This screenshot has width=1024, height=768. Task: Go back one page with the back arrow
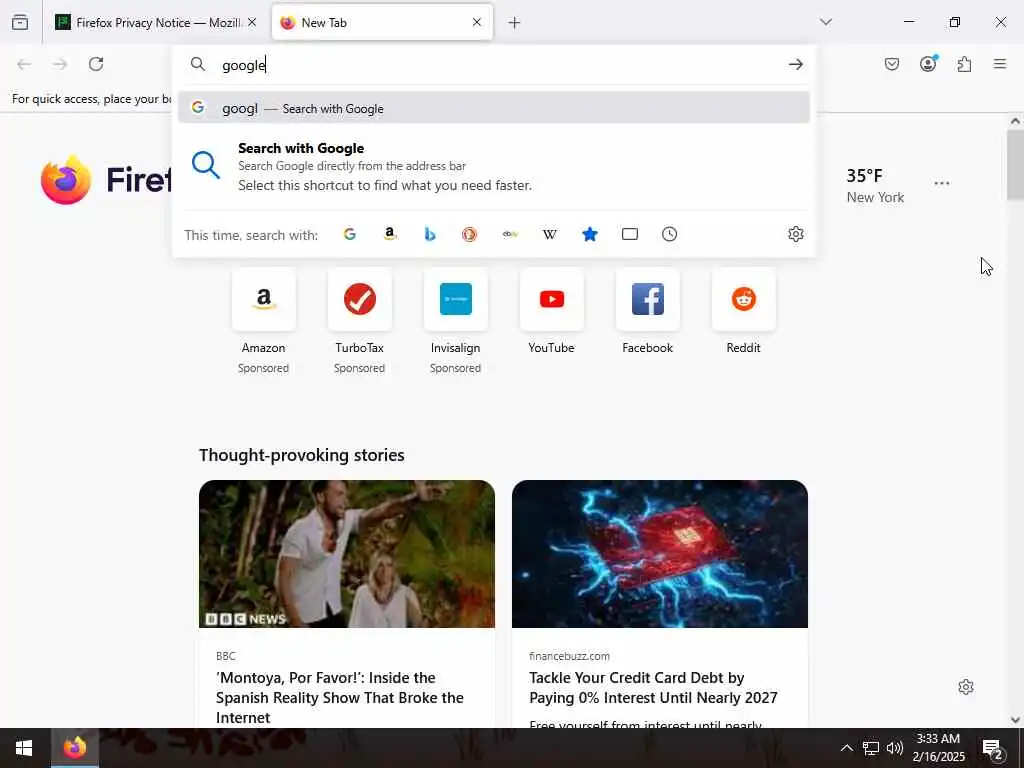click(24, 64)
